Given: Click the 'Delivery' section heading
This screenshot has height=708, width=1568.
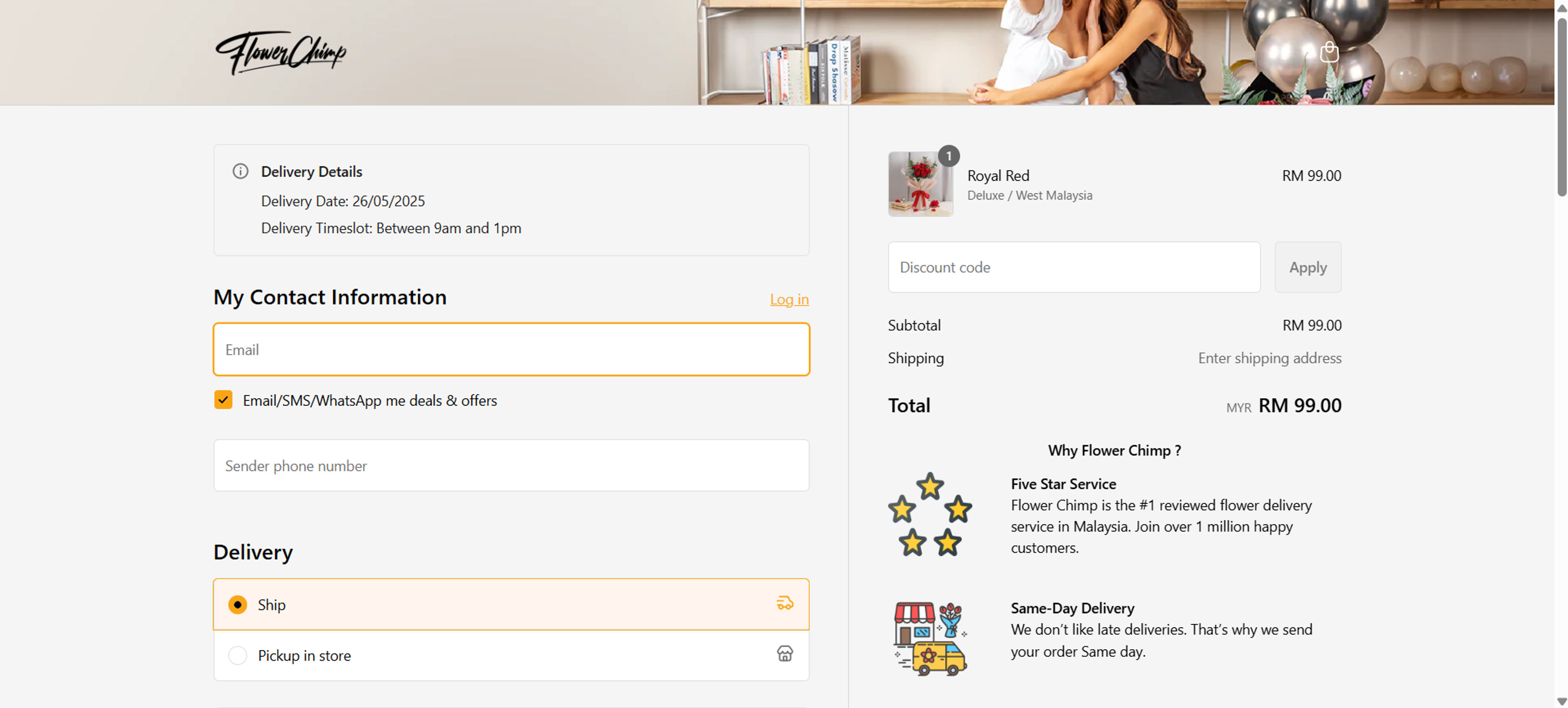Looking at the screenshot, I should (x=253, y=552).
